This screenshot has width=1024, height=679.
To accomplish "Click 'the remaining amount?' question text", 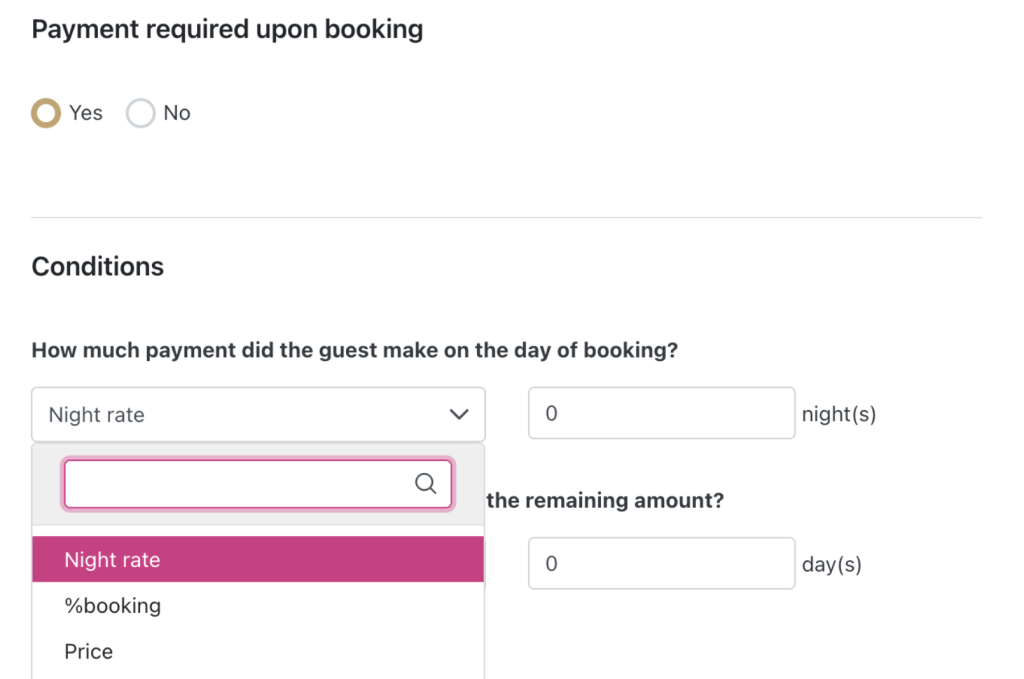I will [x=604, y=500].
